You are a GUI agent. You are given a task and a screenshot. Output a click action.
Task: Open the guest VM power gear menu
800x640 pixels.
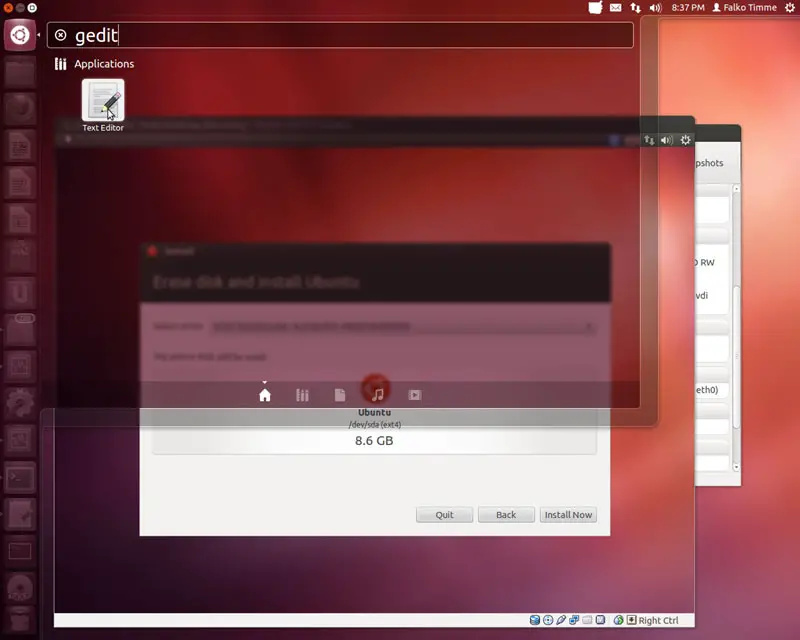(x=685, y=140)
